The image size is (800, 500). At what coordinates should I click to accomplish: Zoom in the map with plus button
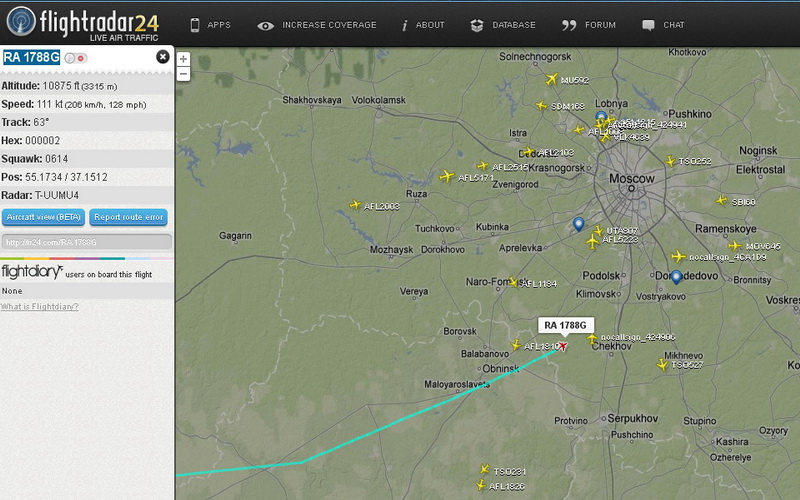(x=183, y=59)
